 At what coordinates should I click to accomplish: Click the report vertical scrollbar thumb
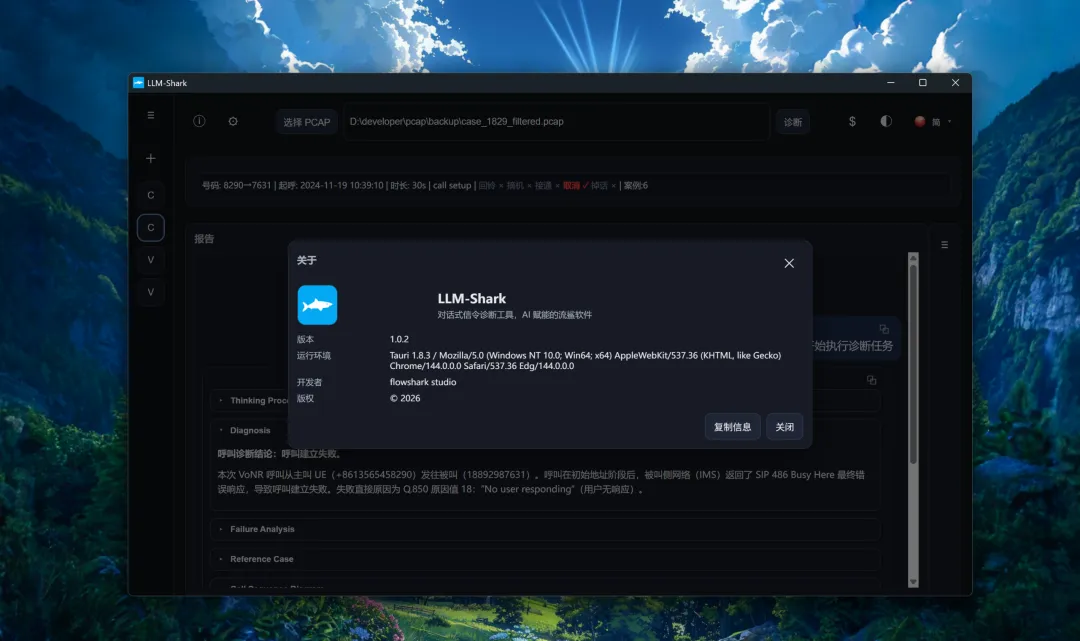click(x=913, y=364)
